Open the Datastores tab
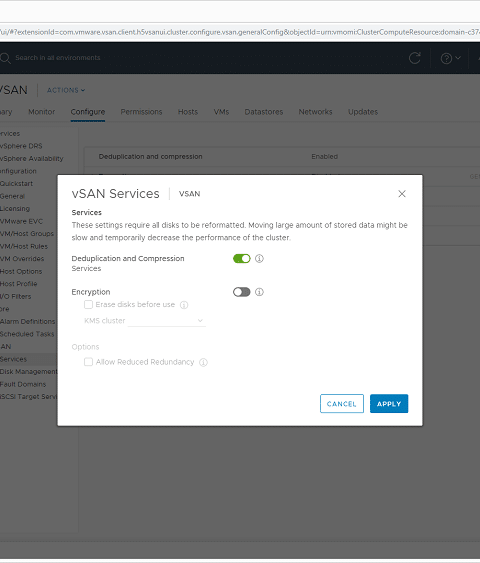480x563 pixels. point(264,112)
